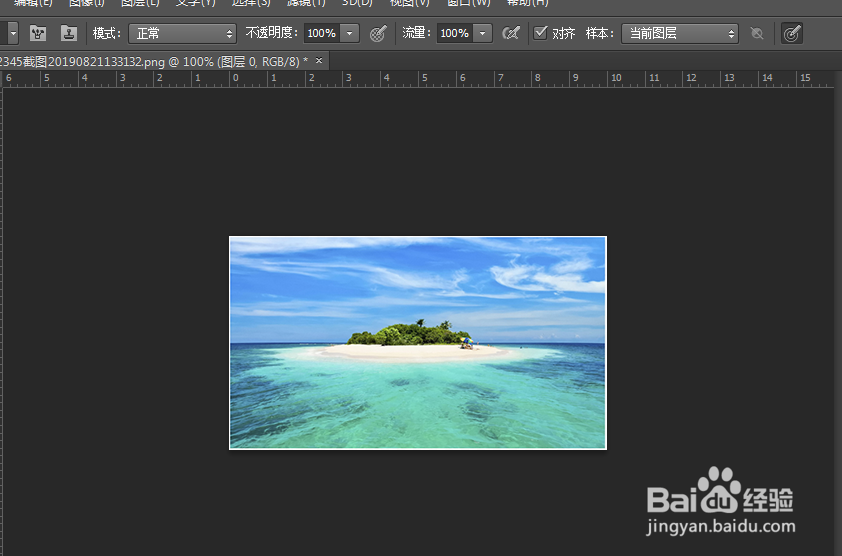Open the 样本 当前图层 dropdown
842x556 pixels.
680,33
